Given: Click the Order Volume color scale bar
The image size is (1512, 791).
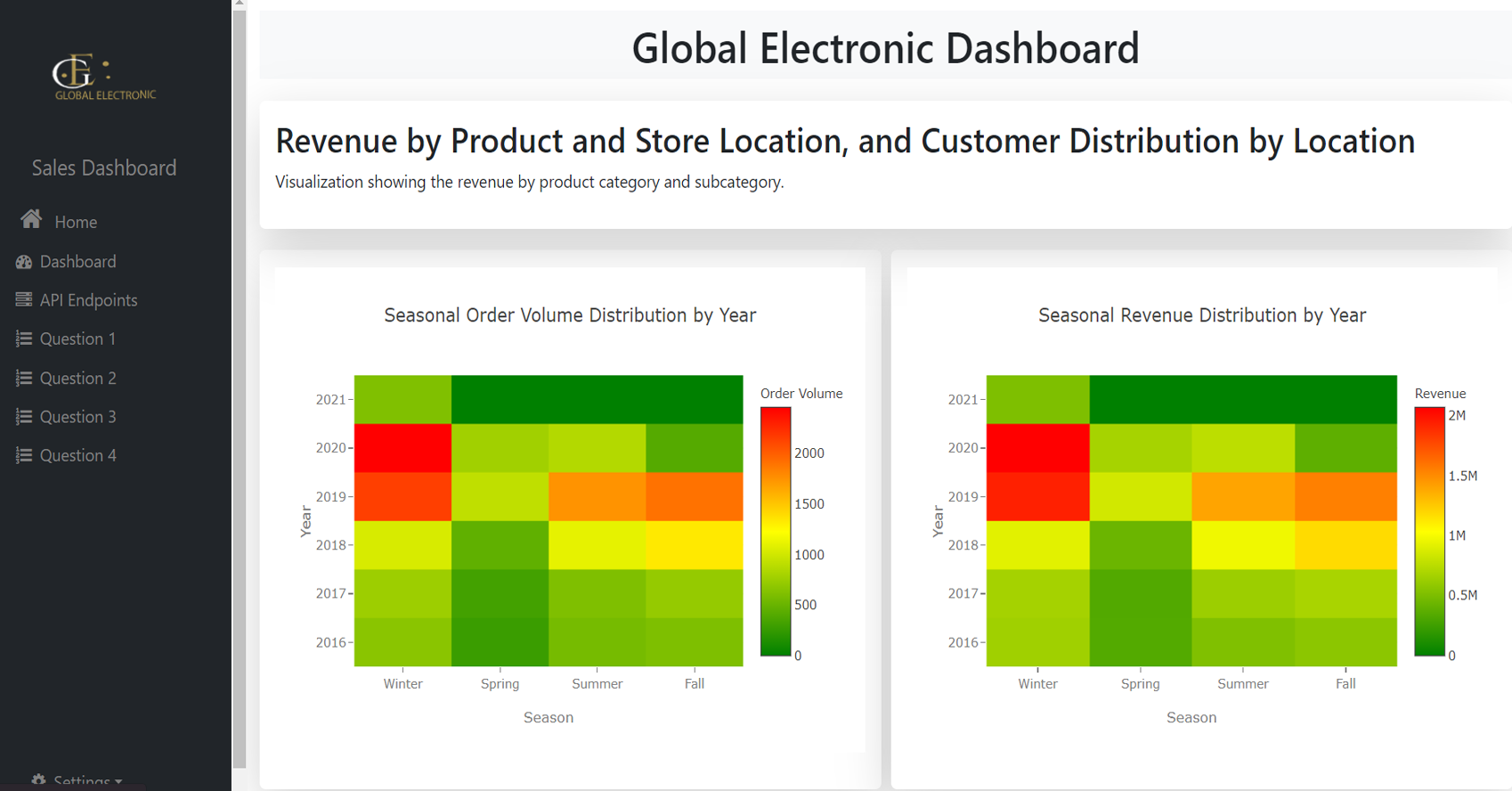Looking at the screenshot, I should tap(775, 532).
